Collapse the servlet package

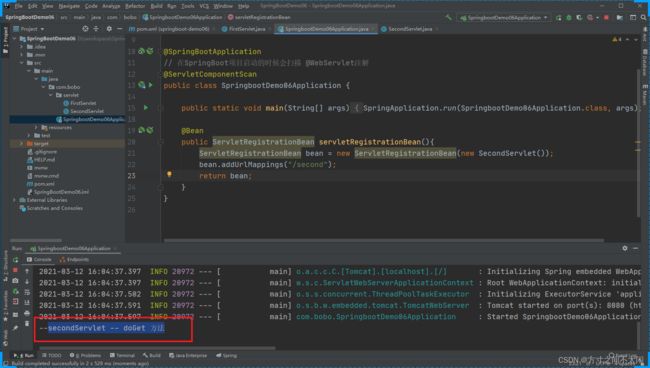[51, 95]
